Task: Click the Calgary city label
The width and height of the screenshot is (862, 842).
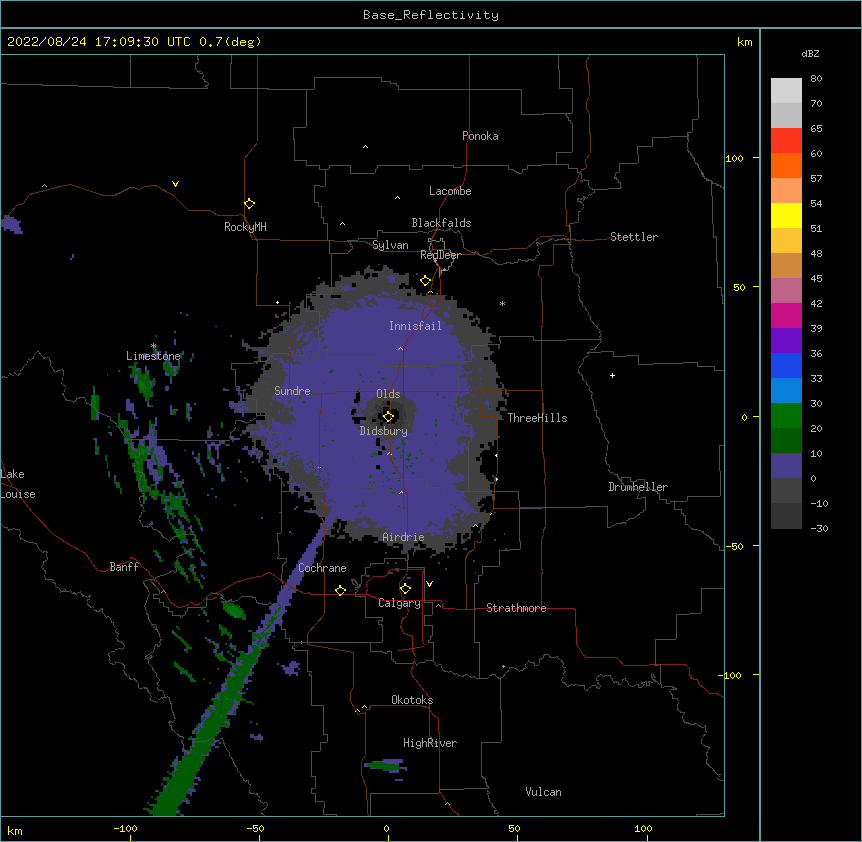Action: tap(399, 603)
